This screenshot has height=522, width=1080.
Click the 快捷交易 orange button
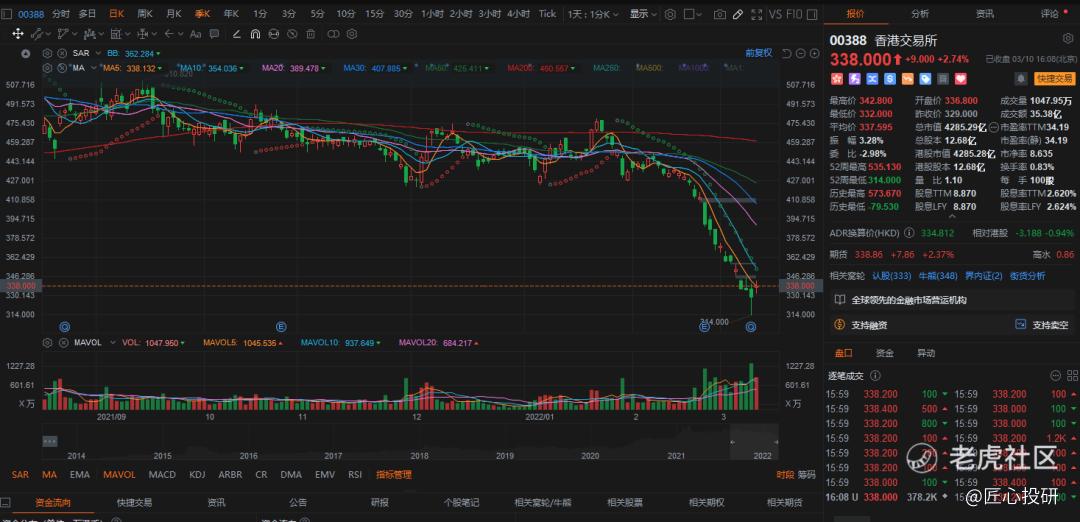click(1054, 79)
